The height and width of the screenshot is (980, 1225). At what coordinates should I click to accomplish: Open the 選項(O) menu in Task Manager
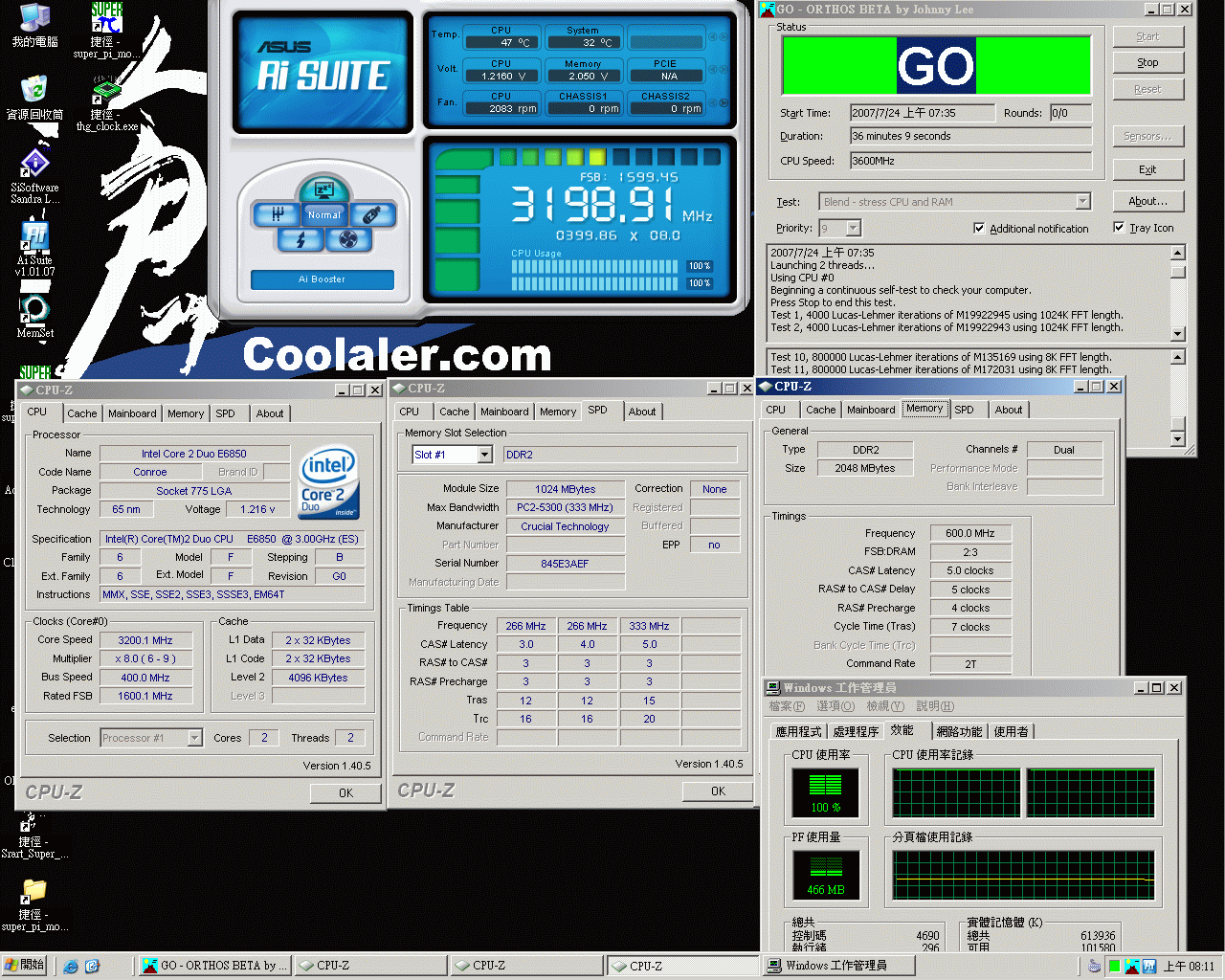[835, 706]
